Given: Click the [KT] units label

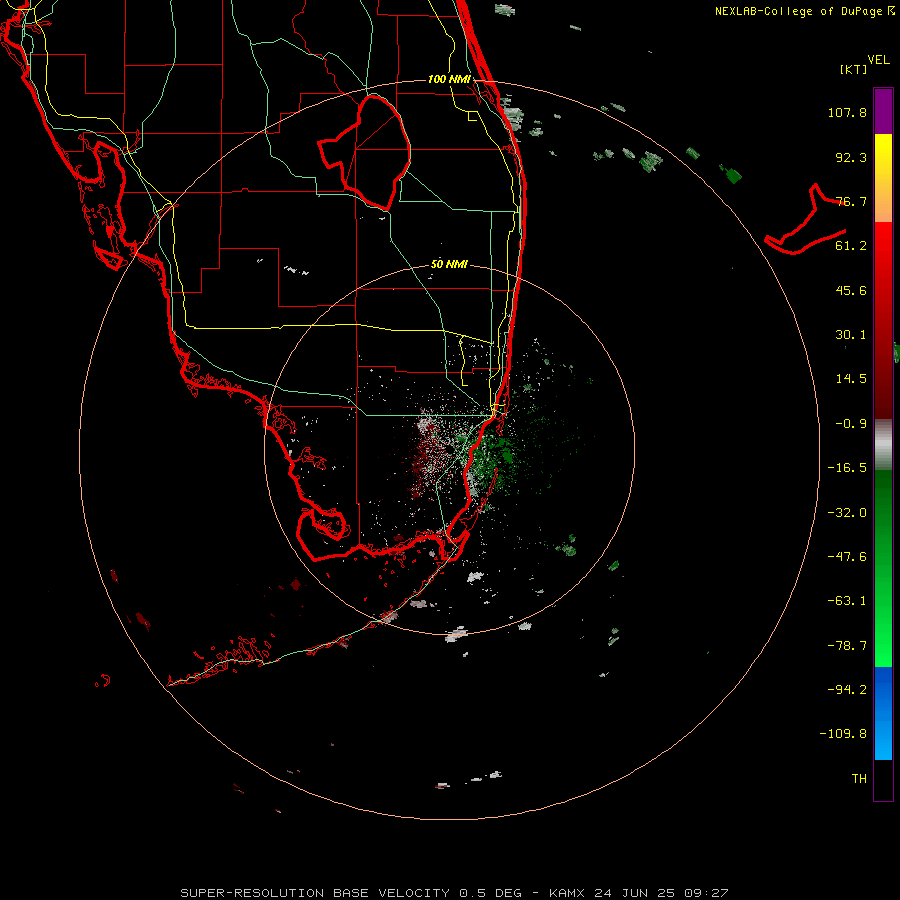Looking at the screenshot, I should pos(854,69).
